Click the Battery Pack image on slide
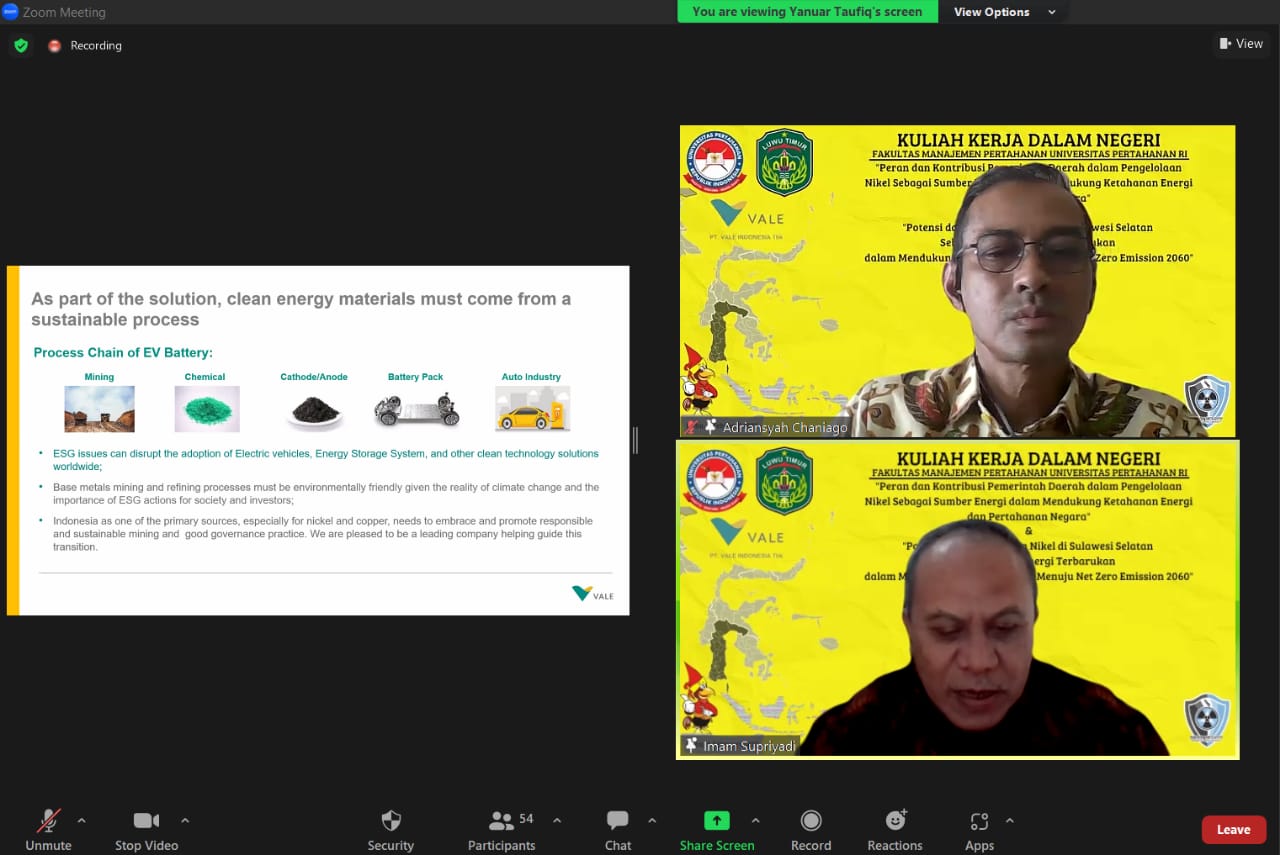The width and height of the screenshot is (1280, 855). coord(416,409)
